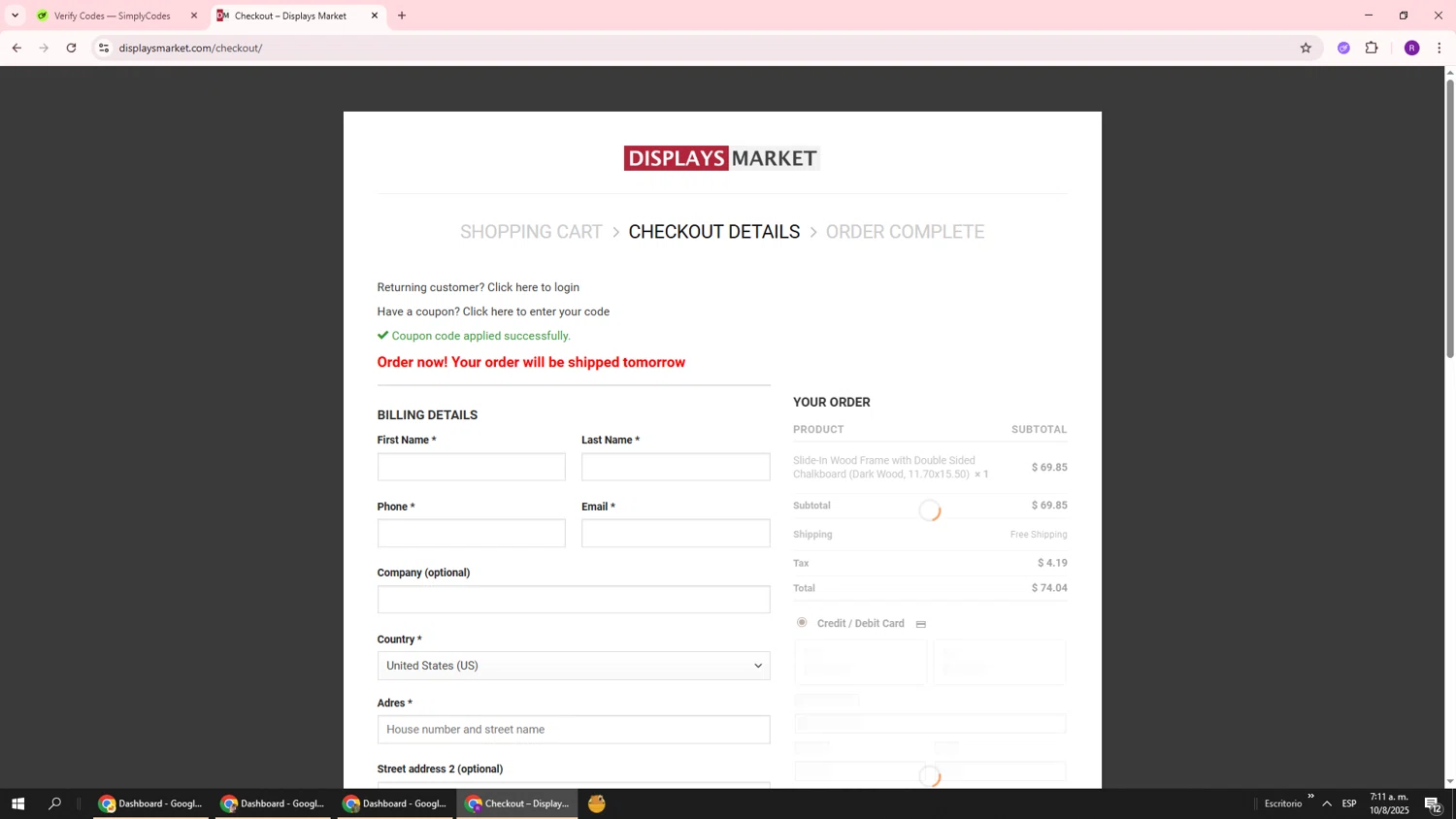Click the Company optional field
Image resolution: width=1456 pixels, height=819 pixels.
coord(574,599)
